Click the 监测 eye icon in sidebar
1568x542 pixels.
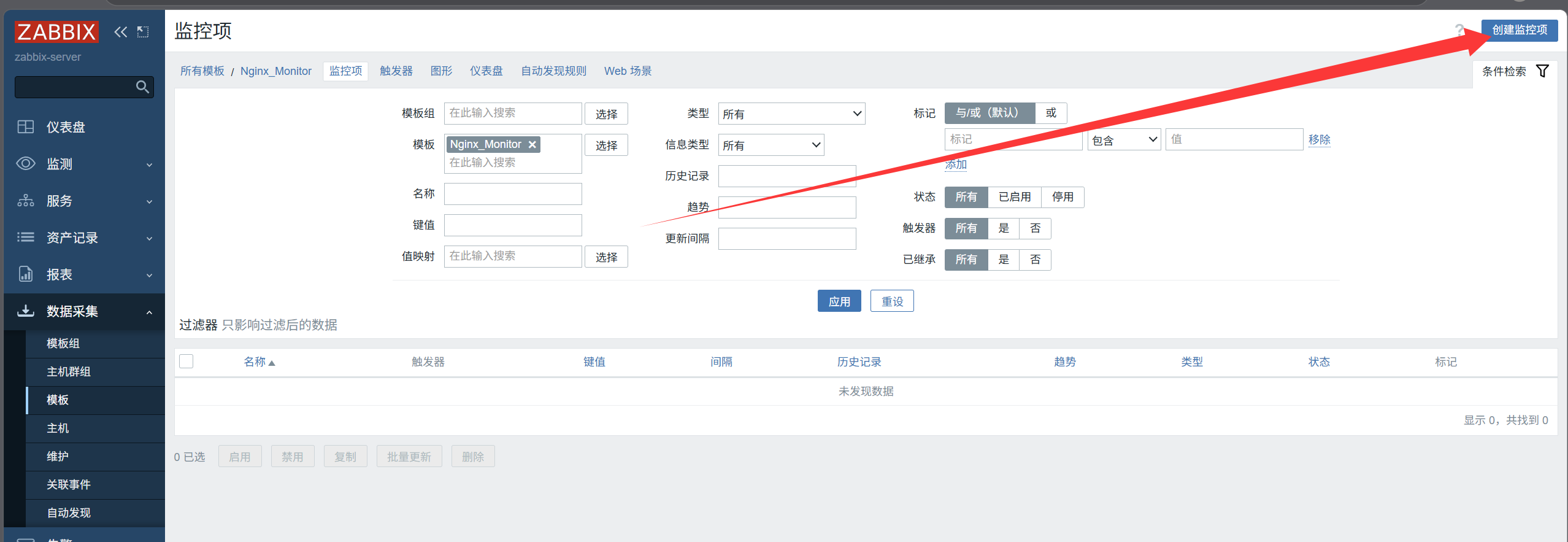pyautogui.click(x=26, y=164)
